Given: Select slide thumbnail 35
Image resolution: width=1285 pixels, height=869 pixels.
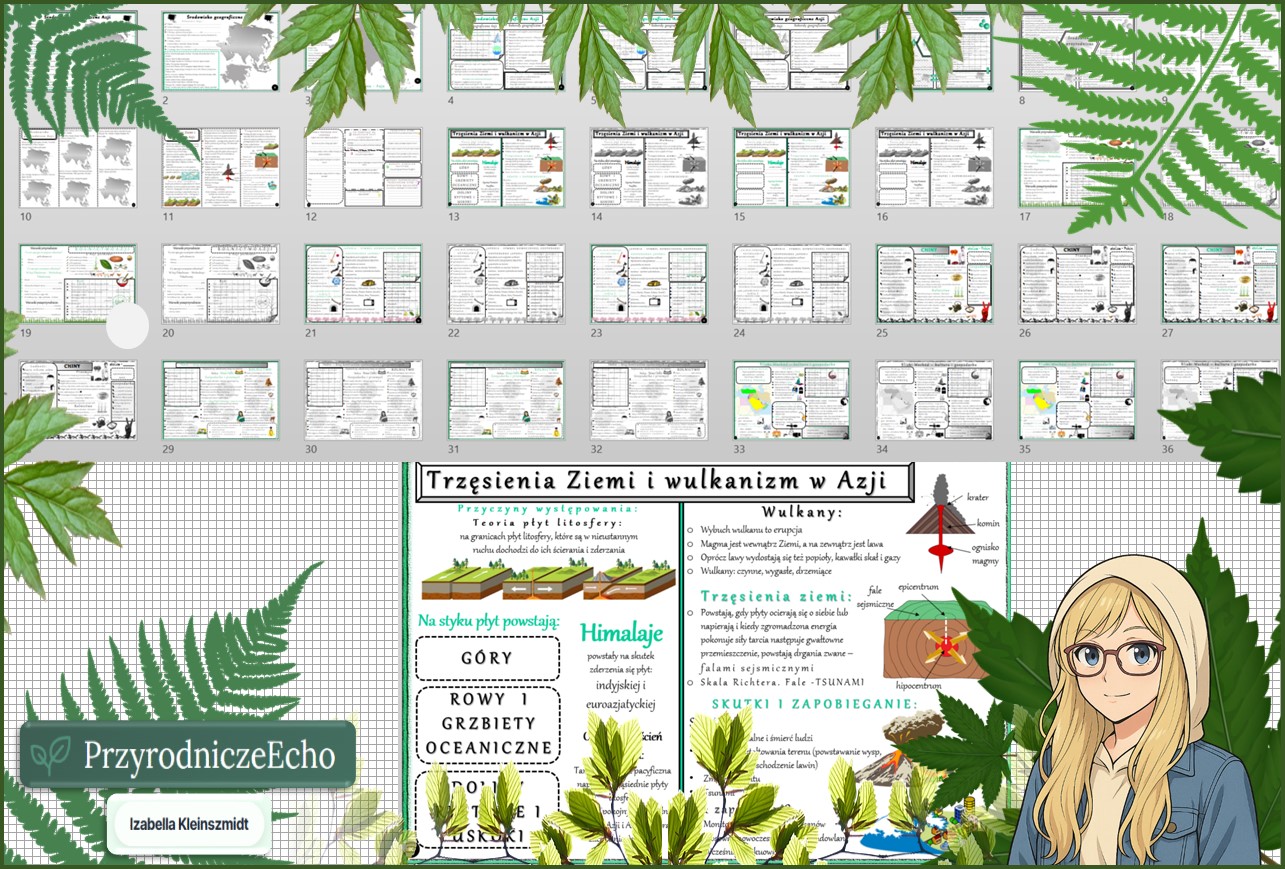Looking at the screenshot, I should [x=1077, y=400].
